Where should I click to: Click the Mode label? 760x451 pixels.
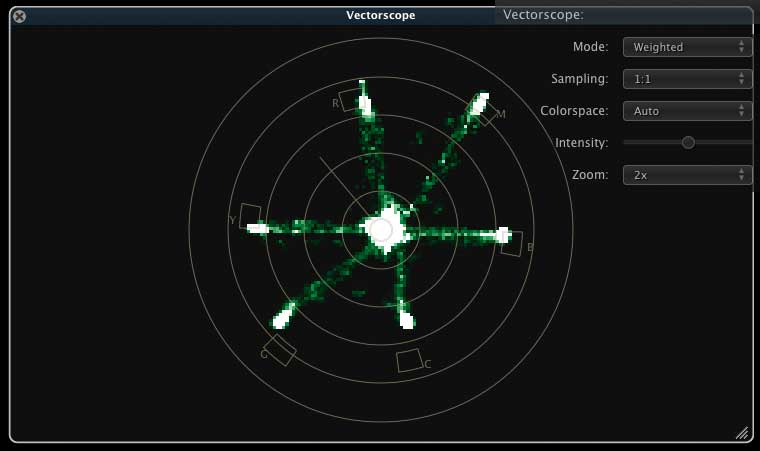[x=590, y=47]
